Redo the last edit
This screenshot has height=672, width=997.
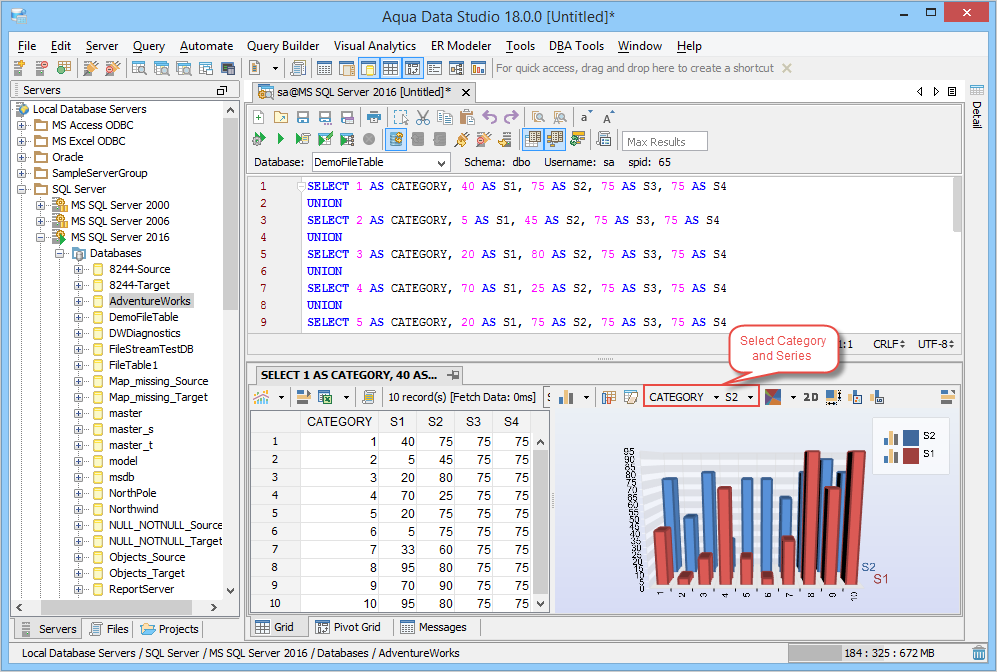click(511, 117)
